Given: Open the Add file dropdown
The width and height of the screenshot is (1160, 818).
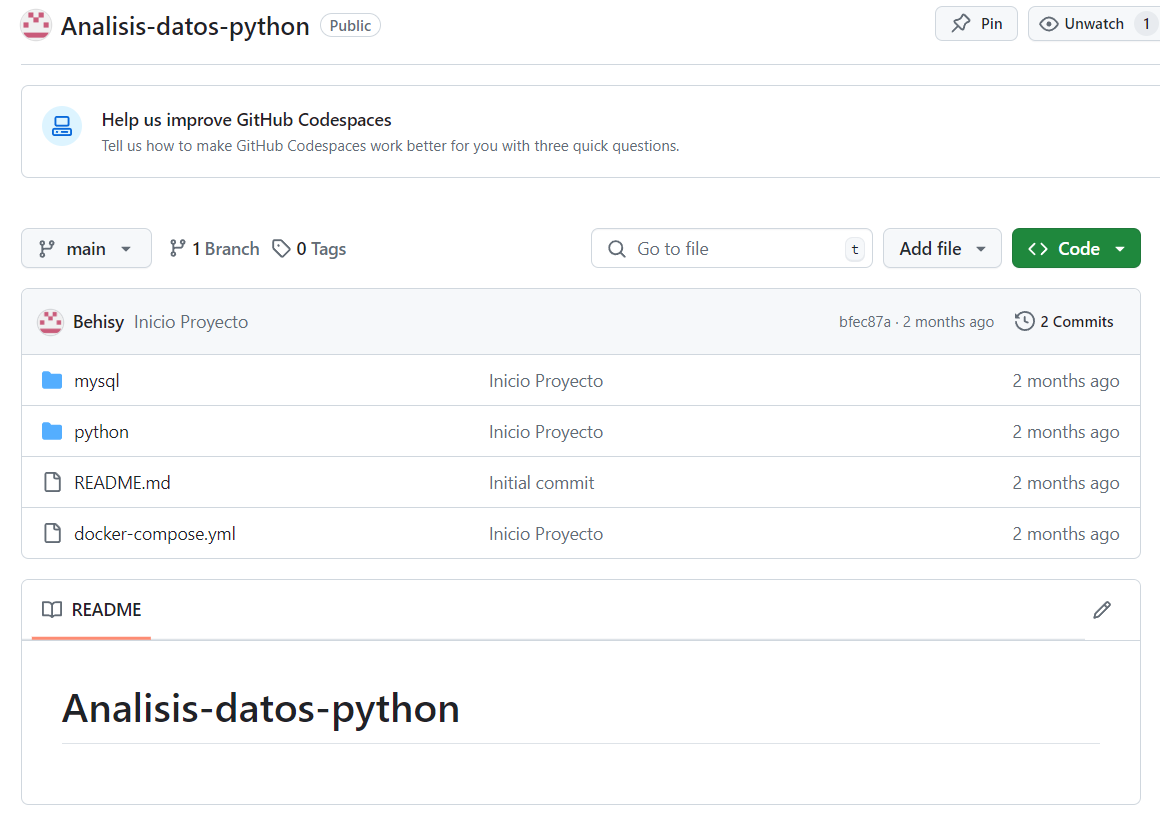Looking at the screenshot, I should pos(942,248).
